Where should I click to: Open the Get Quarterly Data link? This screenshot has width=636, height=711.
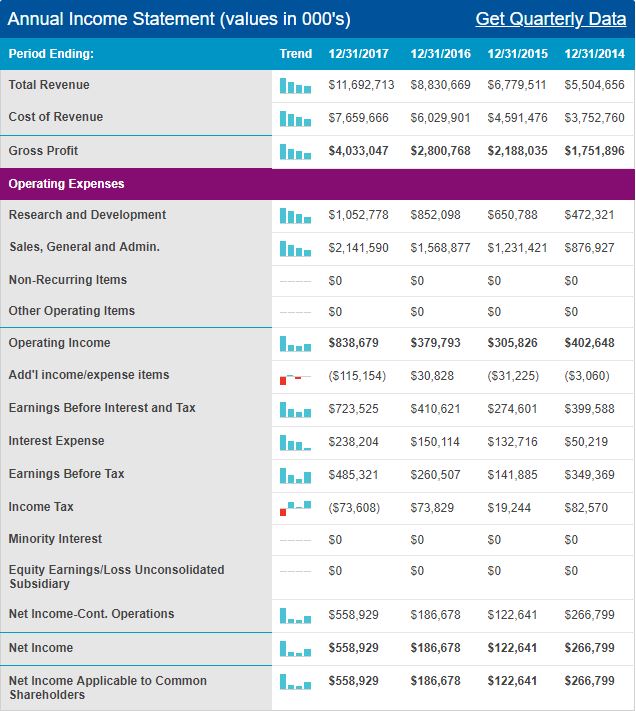550,19
